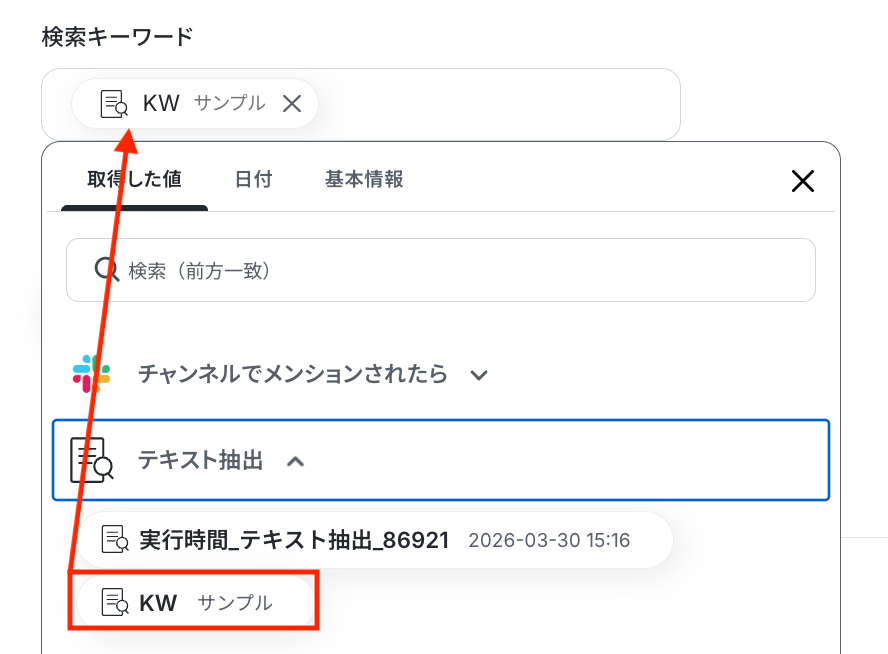Collapse the テキスト抽出 section chevron
This screenshot has width=888, height=654.
pyautogui.click(x=295, y=461)
